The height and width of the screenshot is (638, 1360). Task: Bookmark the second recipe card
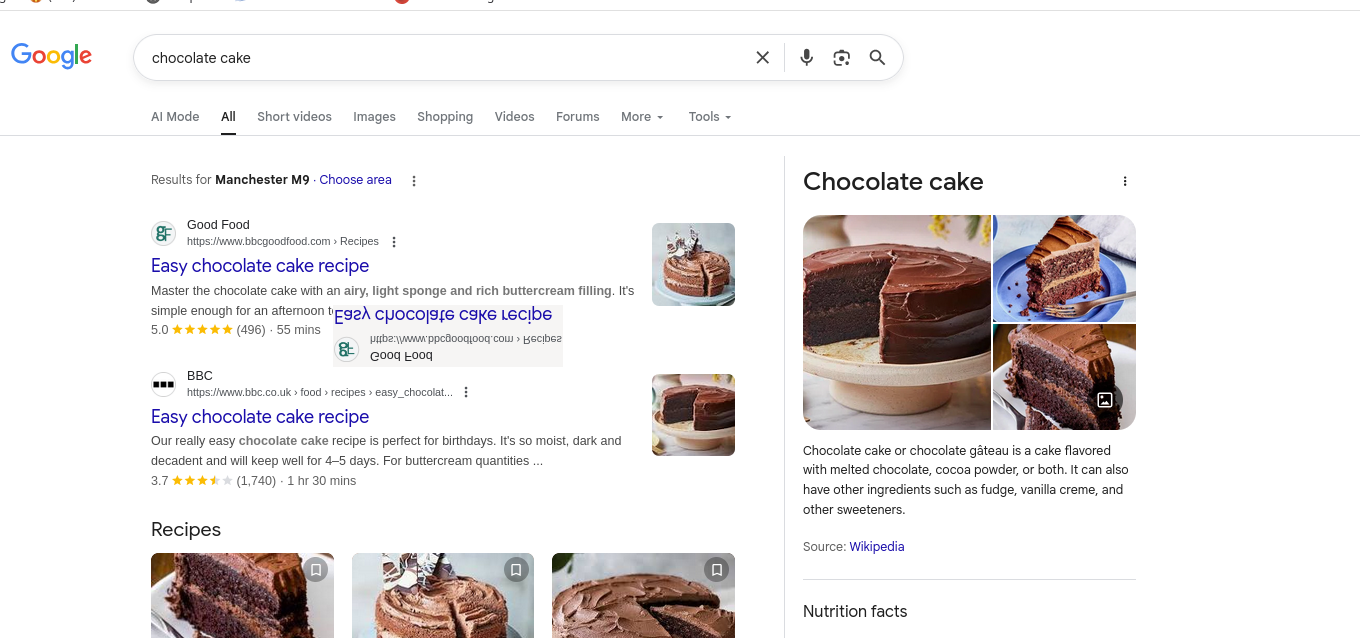tap(516, 570)
